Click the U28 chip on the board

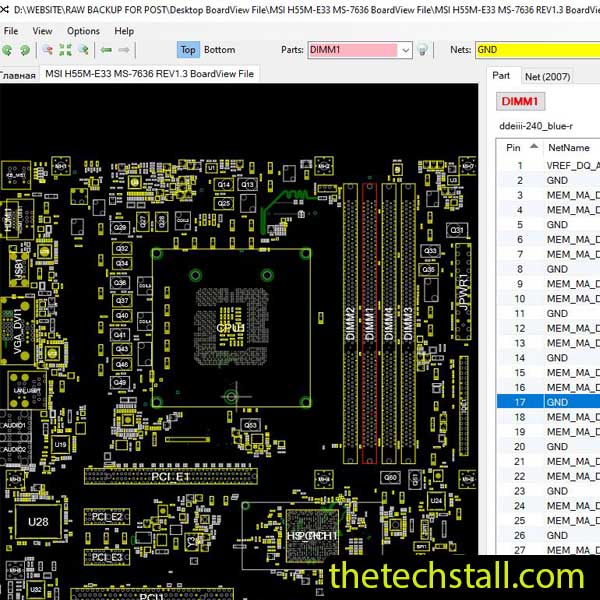coord(38,522)
